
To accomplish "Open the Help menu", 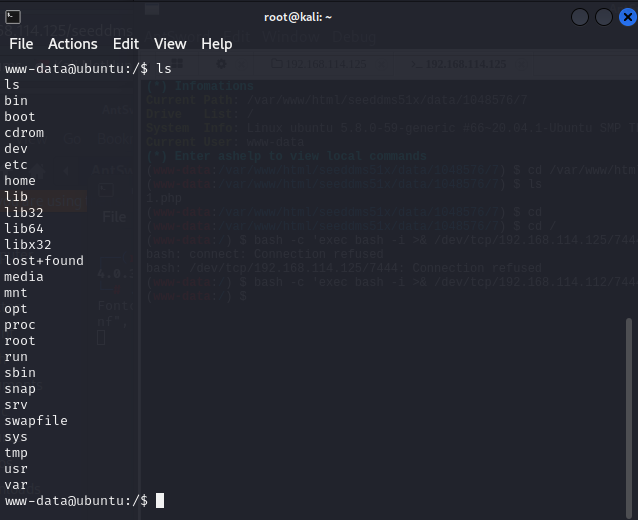I will tap(217, 44).
